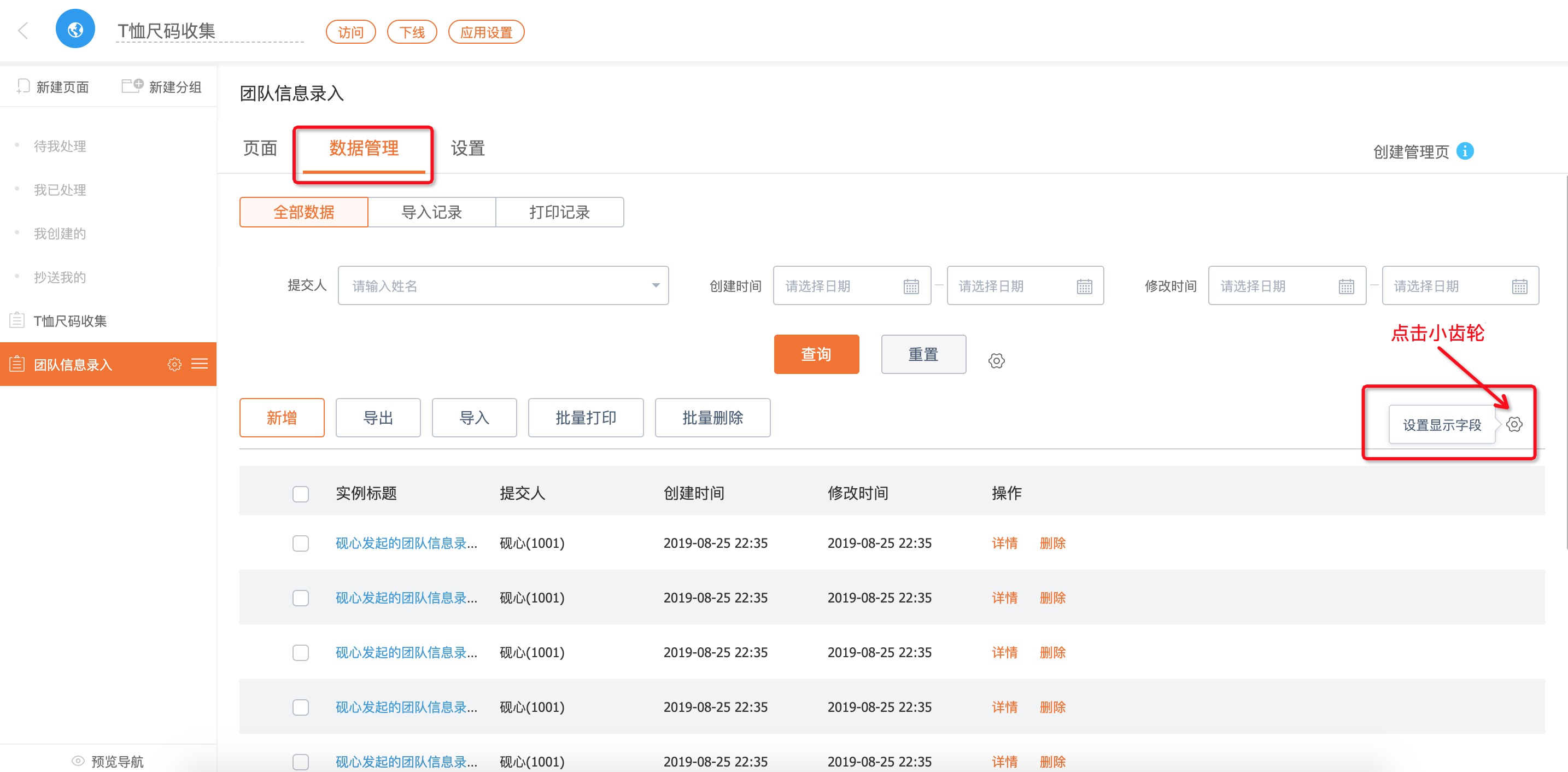Click the blue globe app icon

(x=75, y=29)
